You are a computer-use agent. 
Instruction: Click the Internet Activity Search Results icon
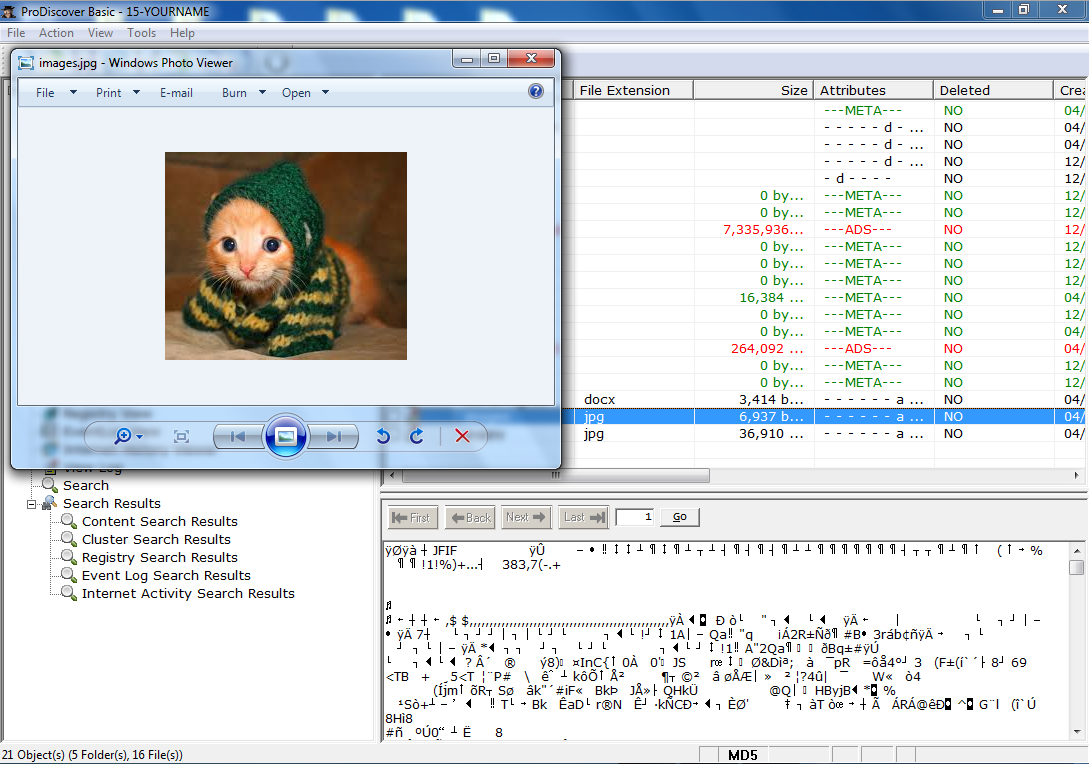point(68,593)
